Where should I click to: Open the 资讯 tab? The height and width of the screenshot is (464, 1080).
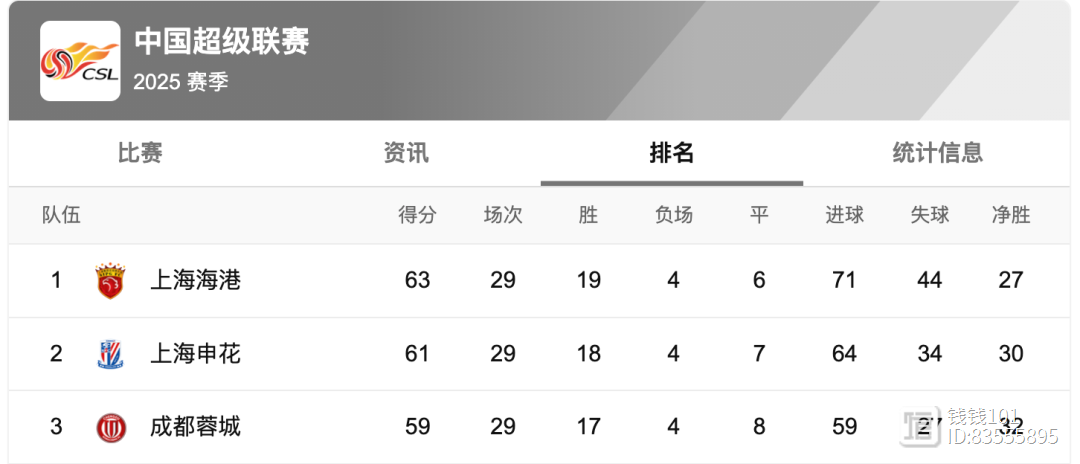click(x=406, y=153)
